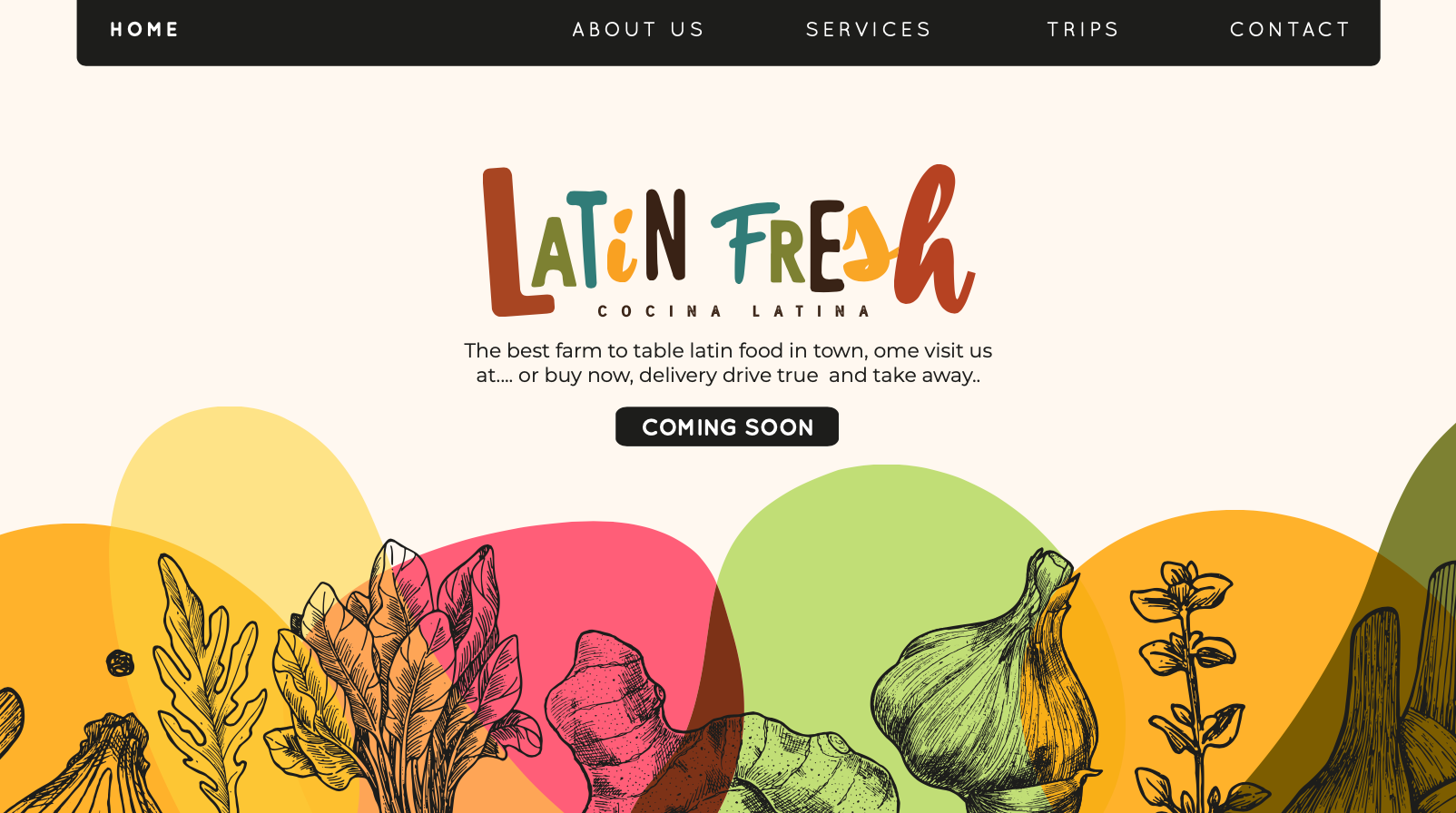The image size is (1456, 813).
Task: Click the farm to table description text
Action: point(728,363)
